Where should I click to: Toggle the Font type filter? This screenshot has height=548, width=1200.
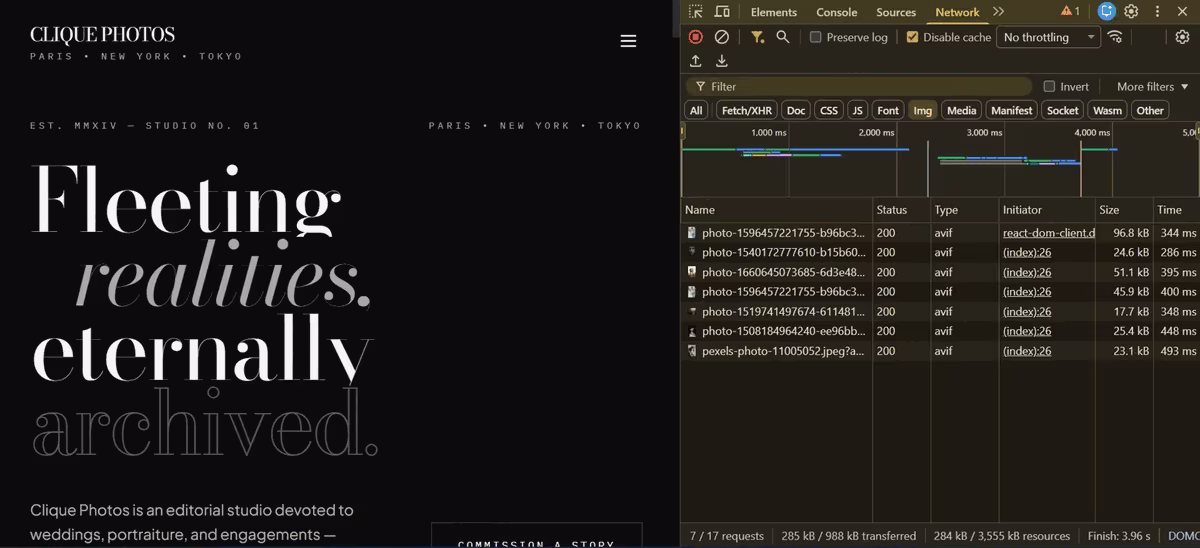tap(888, 110)
